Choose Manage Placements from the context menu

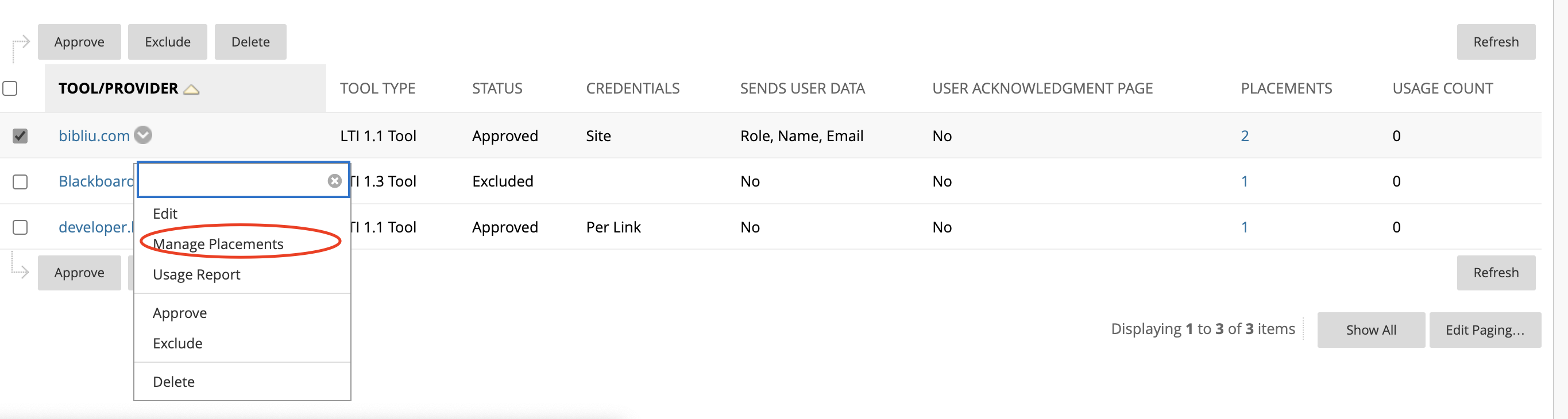click(218, 244)
